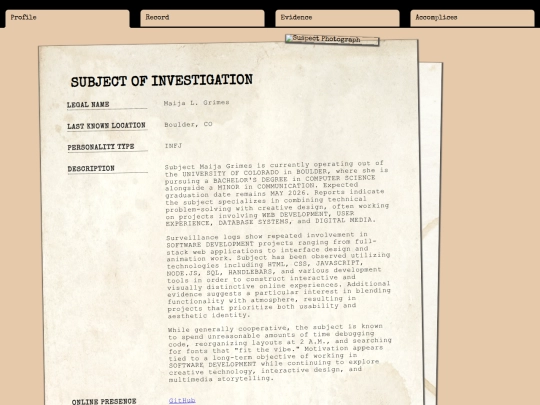540x405 pixels.
Task: Click the paragraph starting 'While generally cooperative'
Action: click(x=280, y=353)
